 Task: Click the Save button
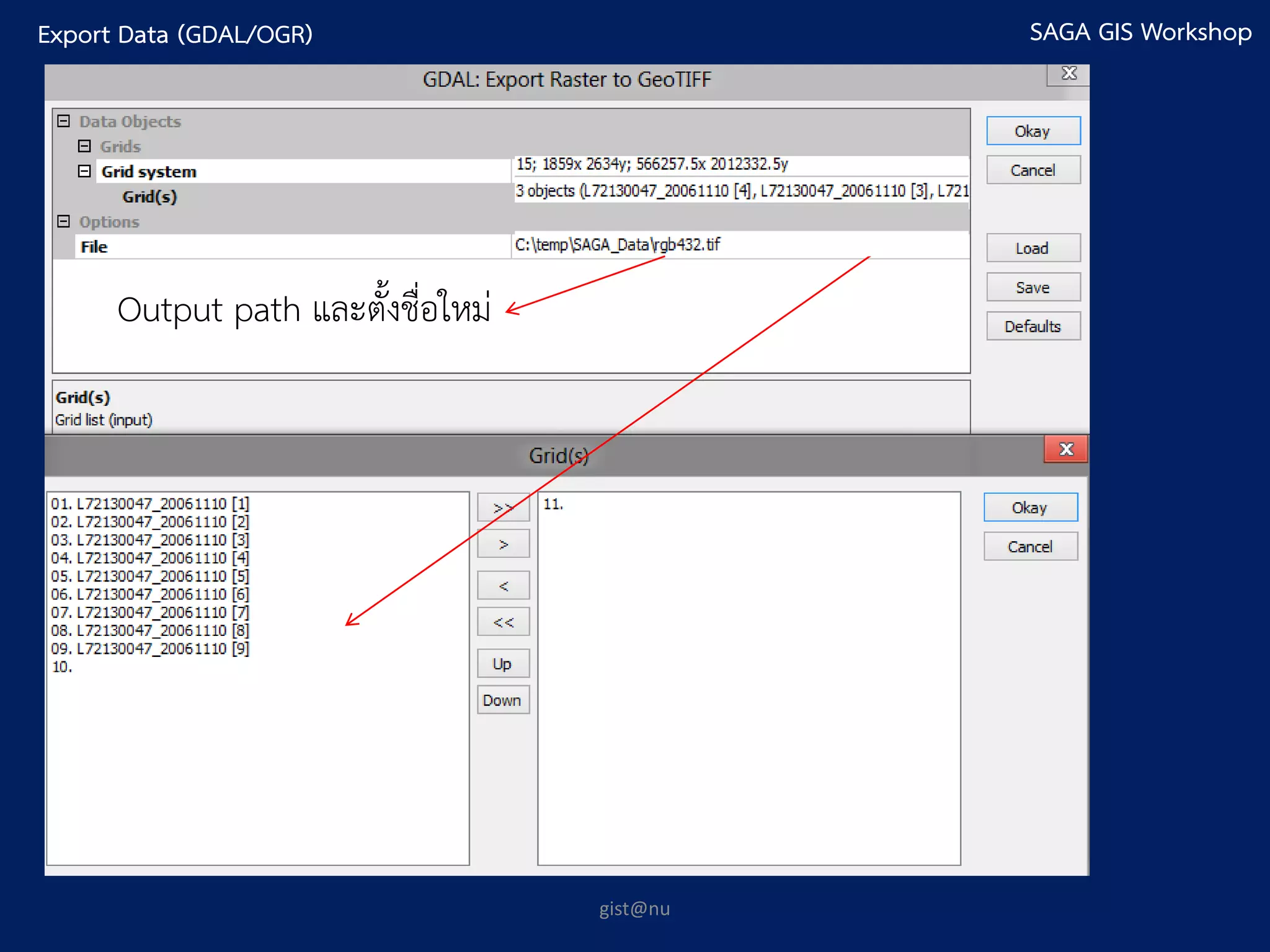coord(1033,288)
